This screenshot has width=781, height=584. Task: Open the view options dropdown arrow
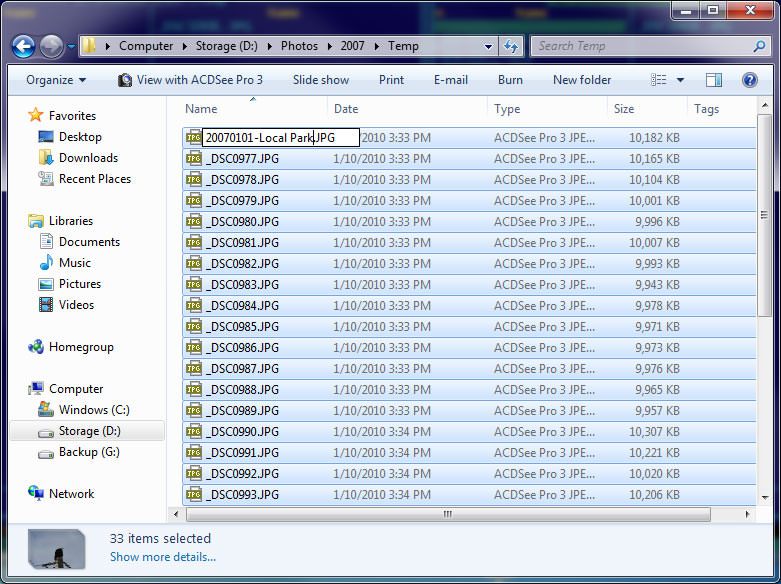(x=680, y=80)
